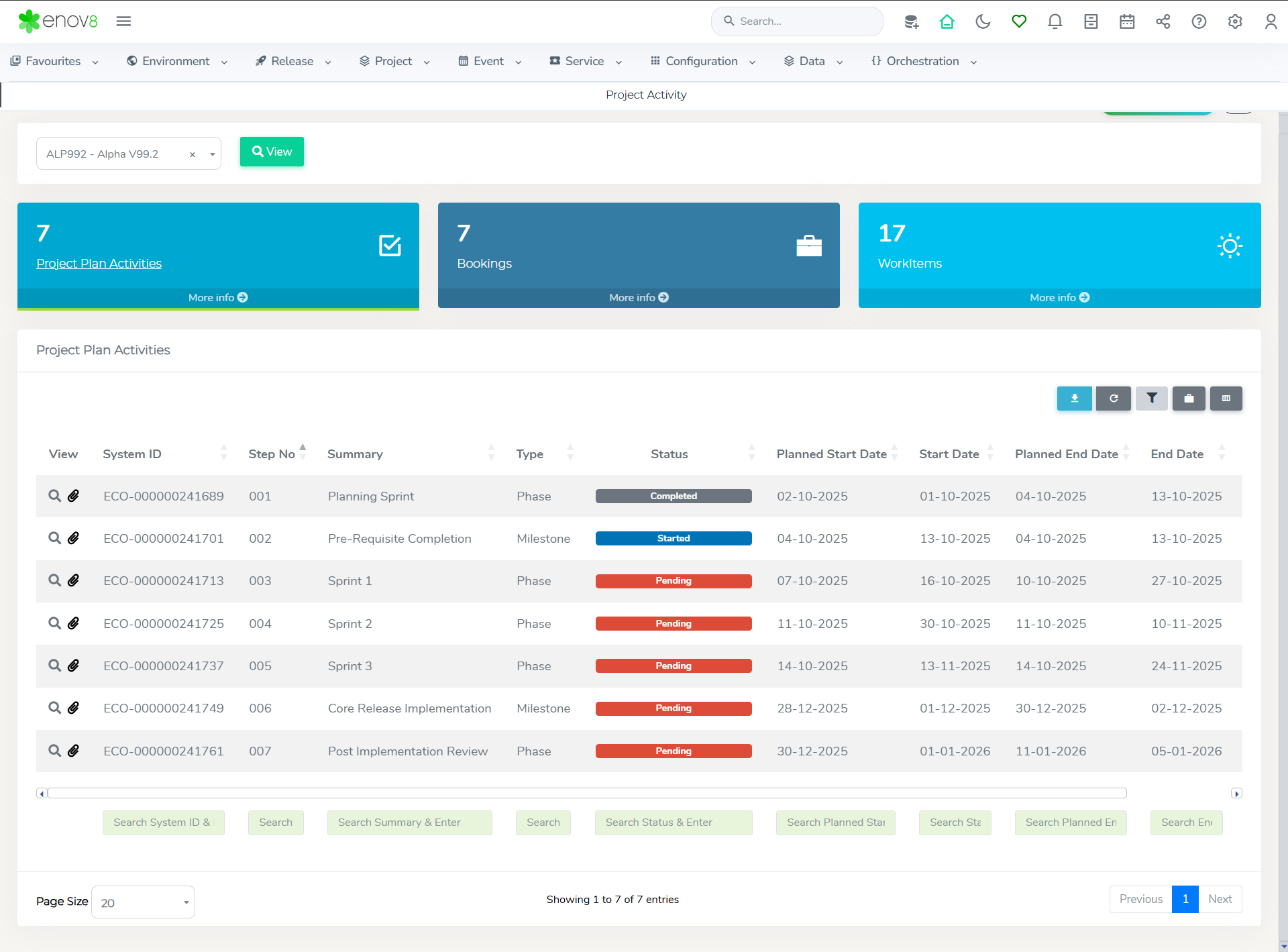This screenshot has height=952, width=1288.
Task: Open the Orchestration menu
Action: (x=923, y=61)
